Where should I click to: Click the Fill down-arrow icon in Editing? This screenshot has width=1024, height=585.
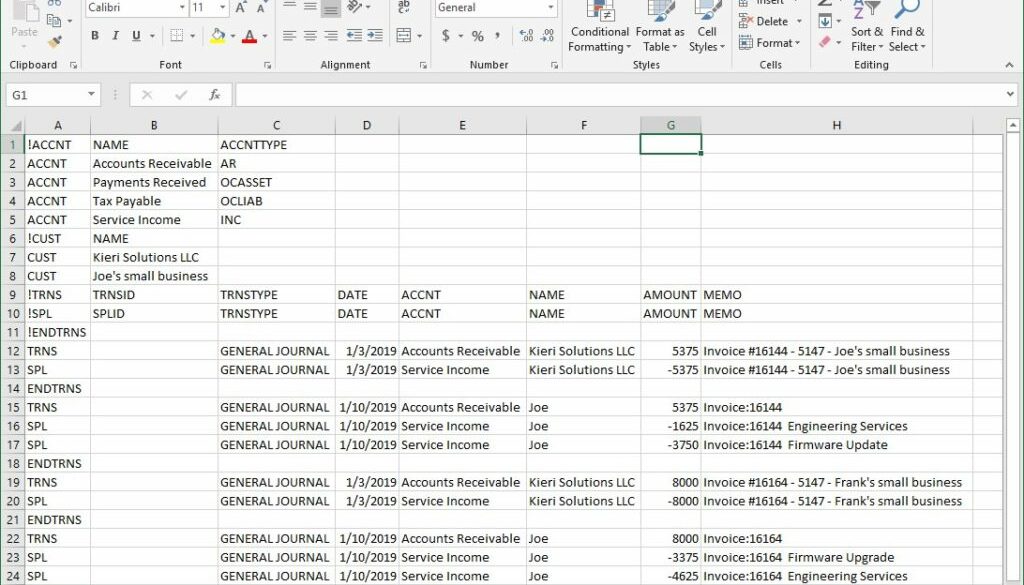[x=825, y=21]
